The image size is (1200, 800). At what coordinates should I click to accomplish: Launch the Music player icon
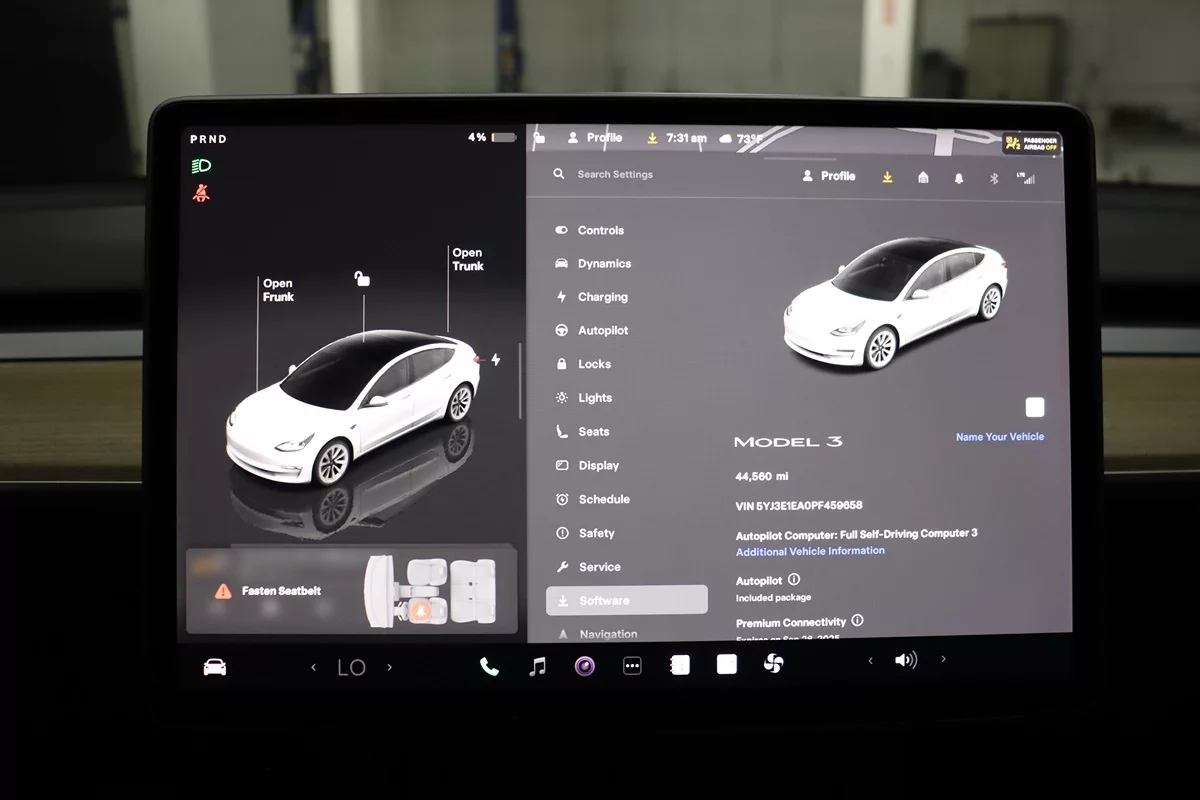pos(538,666)
